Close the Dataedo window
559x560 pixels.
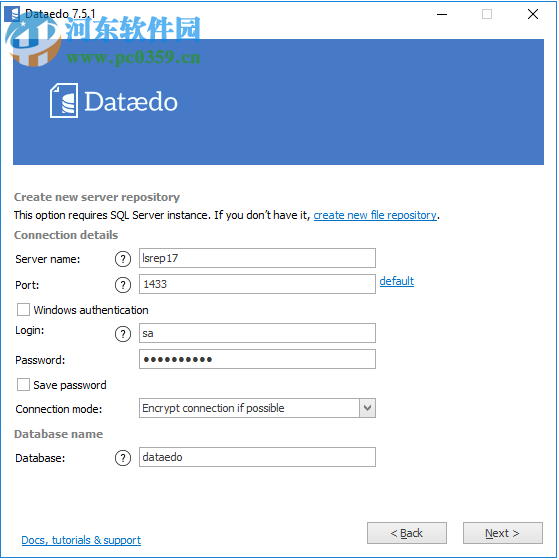[x=533, y=14]
